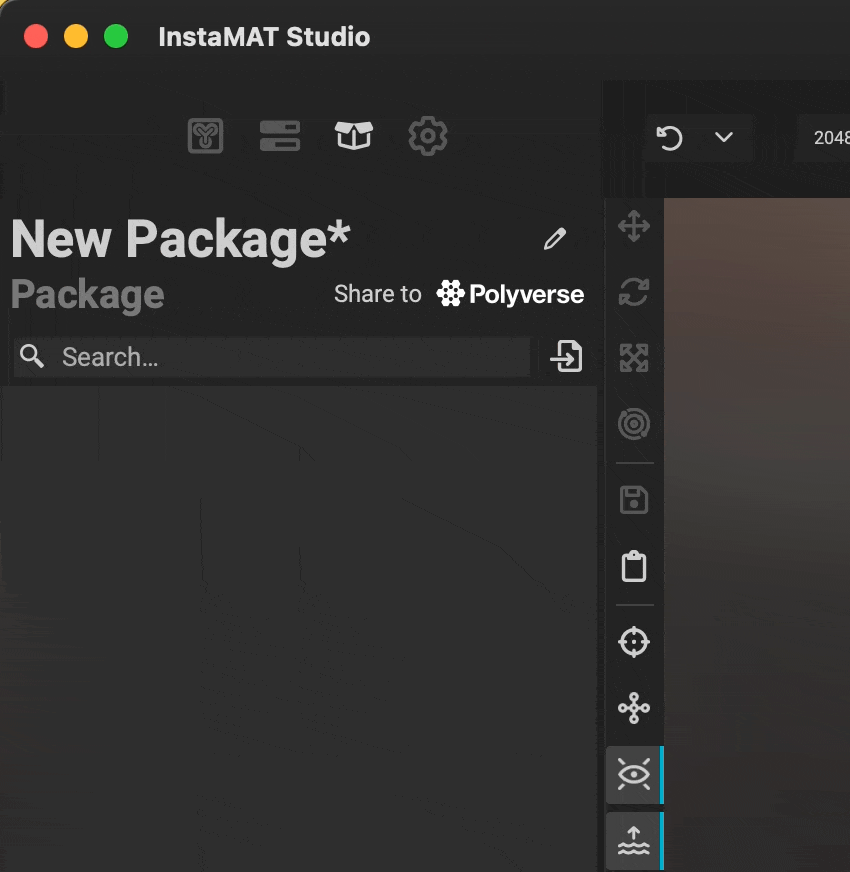Open the InstaMAT library panel icon

[x=205, y=136]
